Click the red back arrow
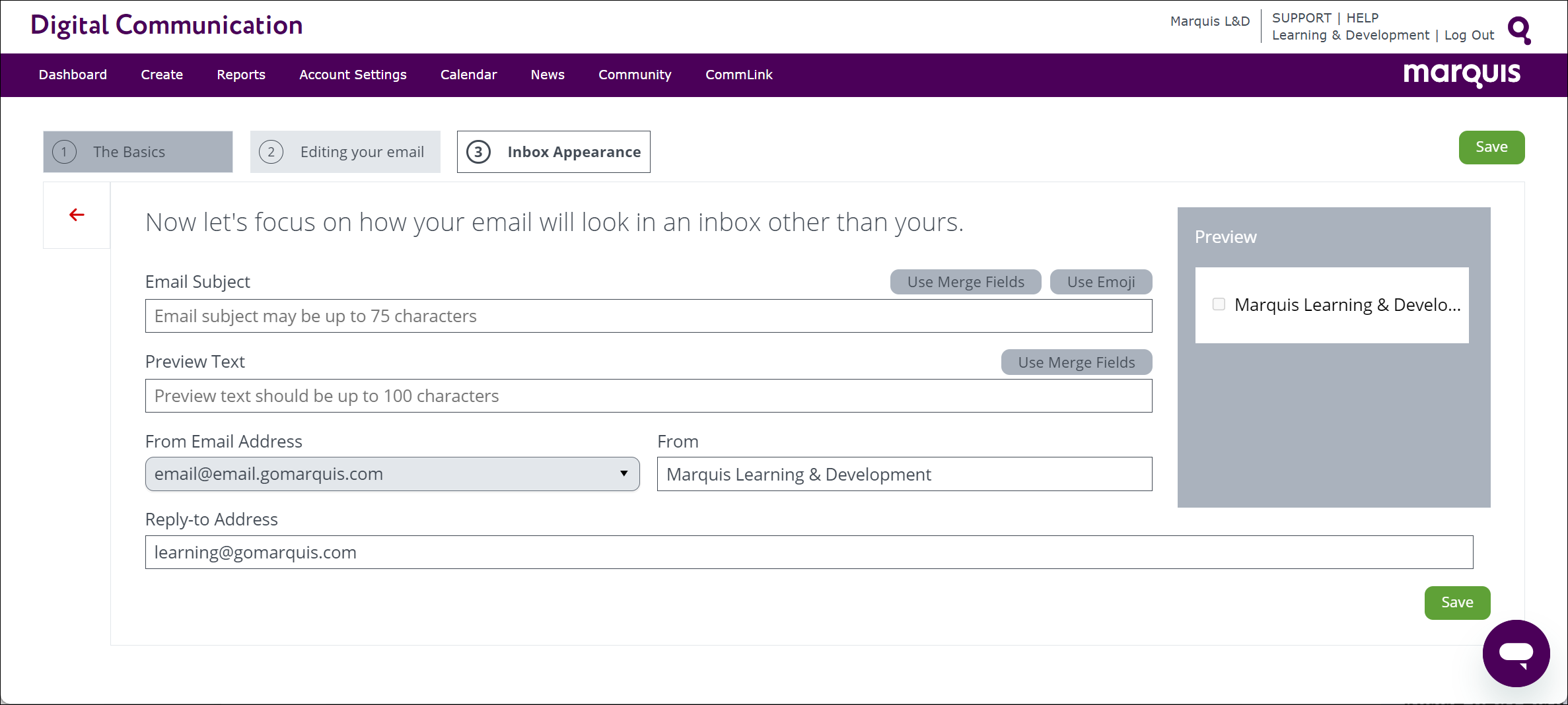The height and width of the screenshot is (705, 1568). click(x=77, y=215)
